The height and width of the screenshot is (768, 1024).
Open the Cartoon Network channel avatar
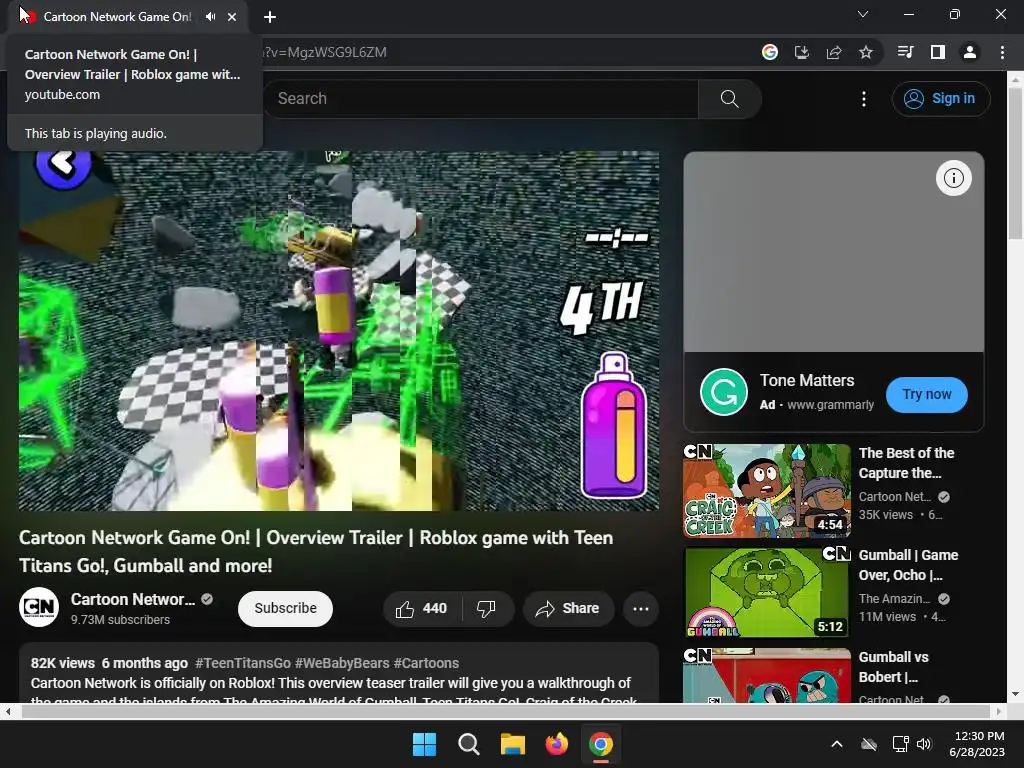click(x=39, y=607)
